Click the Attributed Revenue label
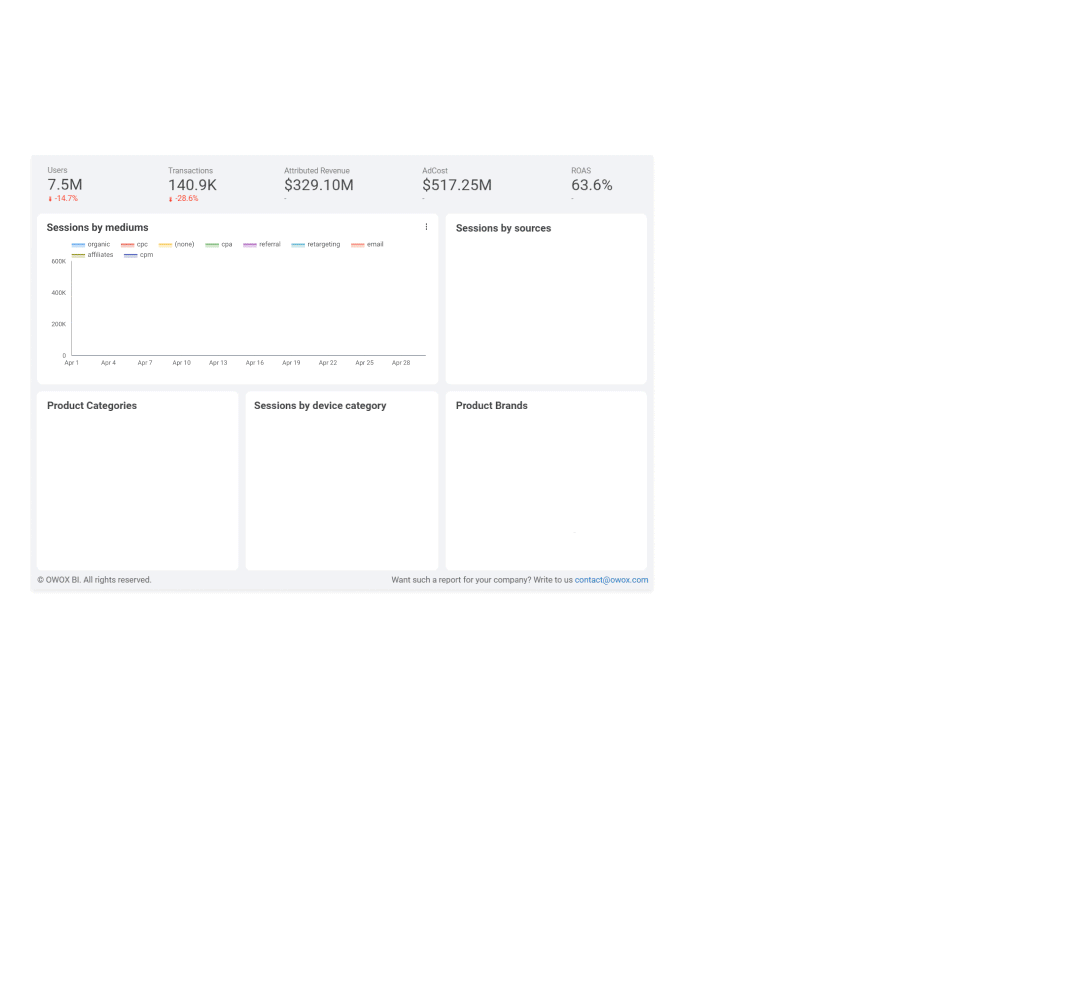1086x982 pixels. (317, 171)
